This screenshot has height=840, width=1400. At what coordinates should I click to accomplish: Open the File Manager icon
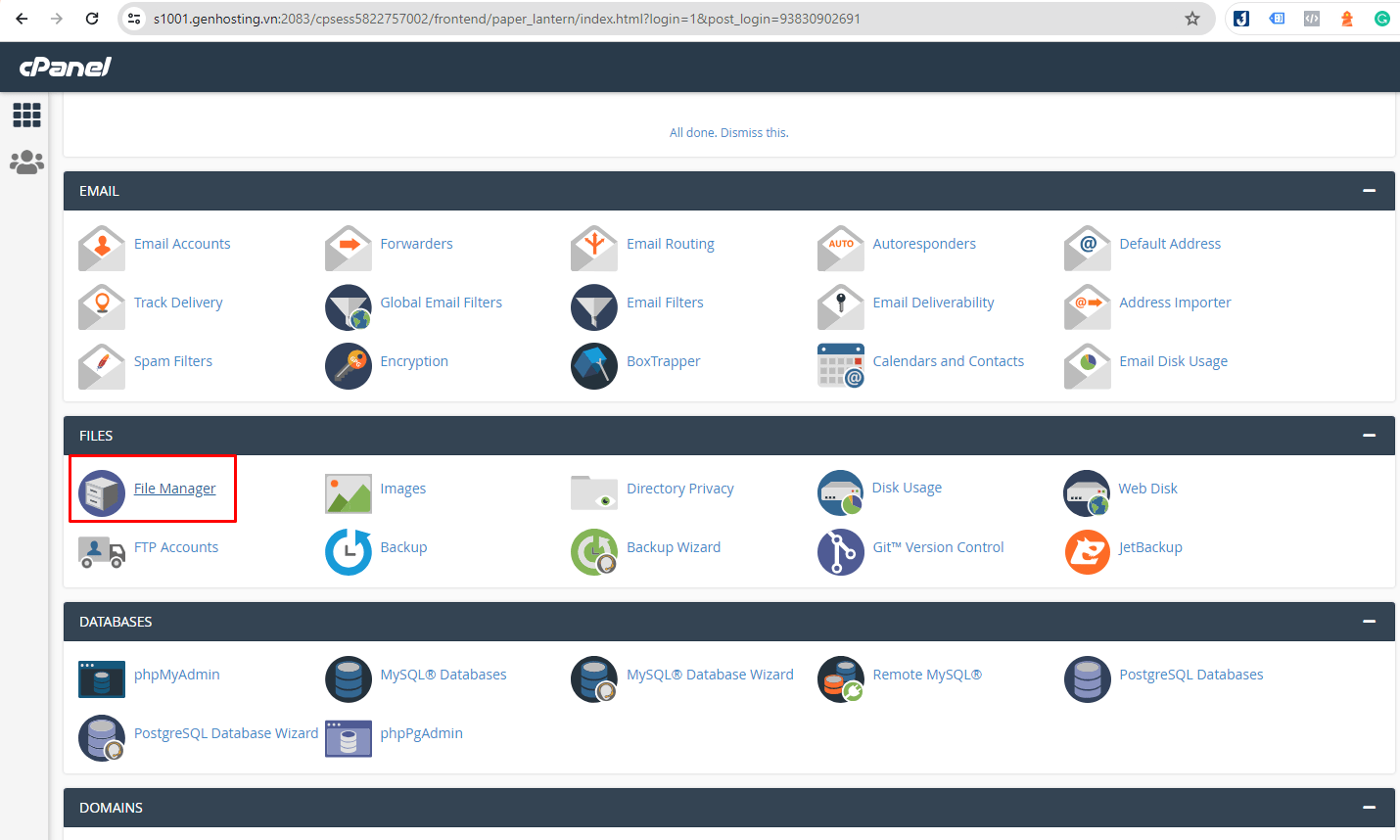click(102, 493)
